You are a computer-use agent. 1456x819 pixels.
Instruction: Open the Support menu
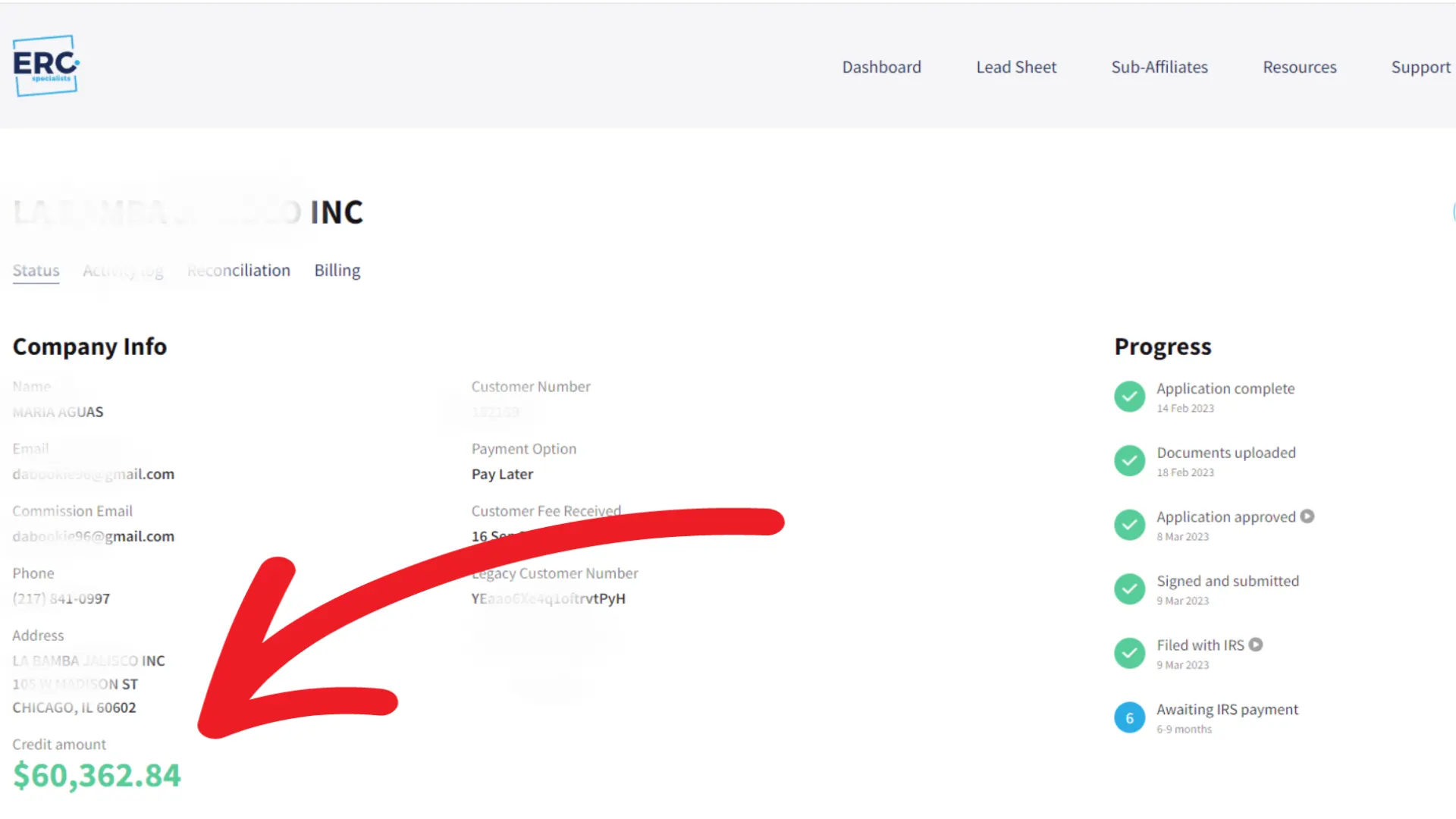[1420, 67]
